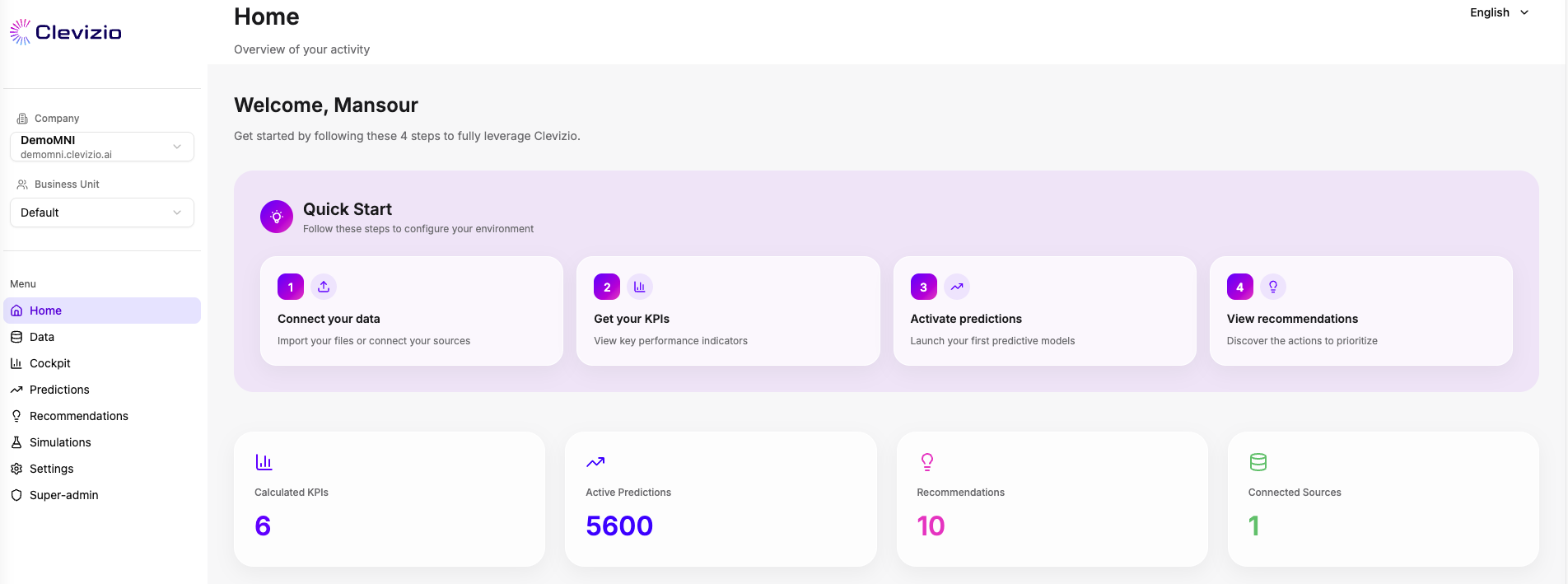The width and height of the screenshot is (1568, 584).
Task: Click the Quick Start lightbulb icon
Action: [x=277, y=217]
